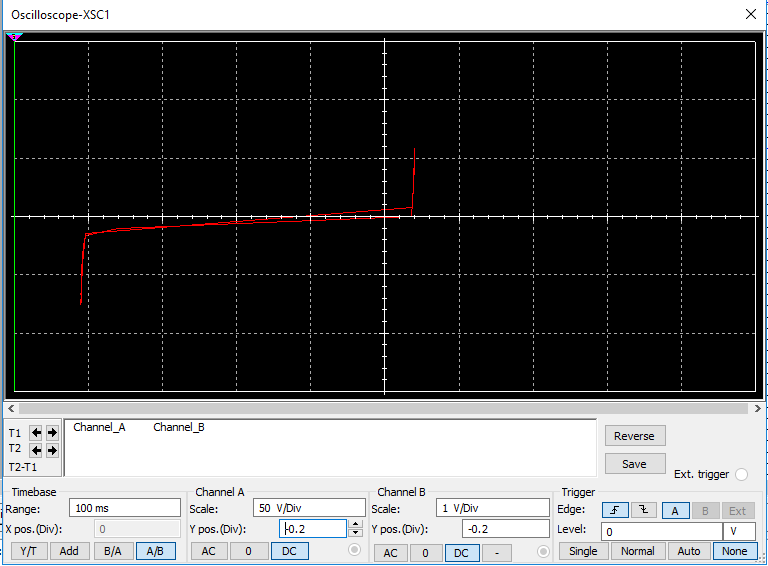
Task: Set Channel A coupling to AC
Action: [x=208, y=551]
